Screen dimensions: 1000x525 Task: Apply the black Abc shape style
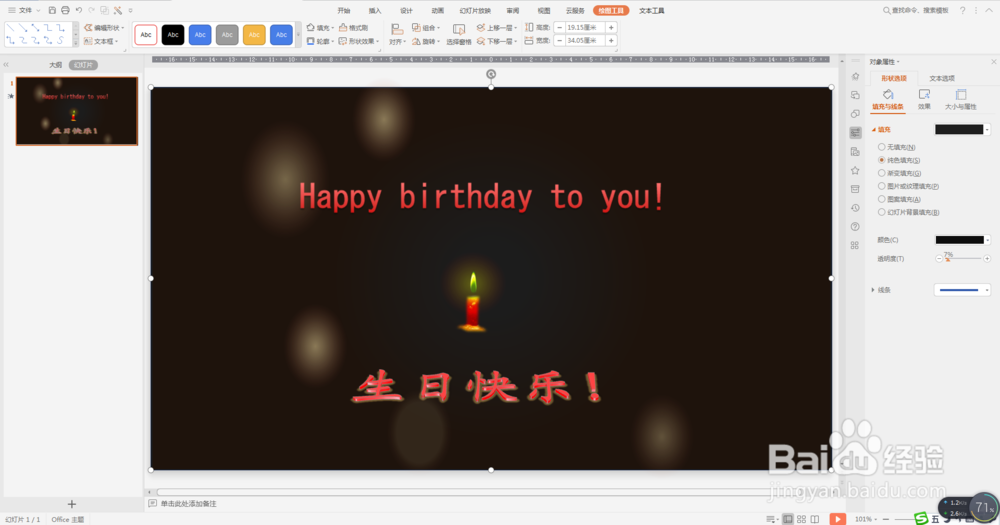[173, 34]
